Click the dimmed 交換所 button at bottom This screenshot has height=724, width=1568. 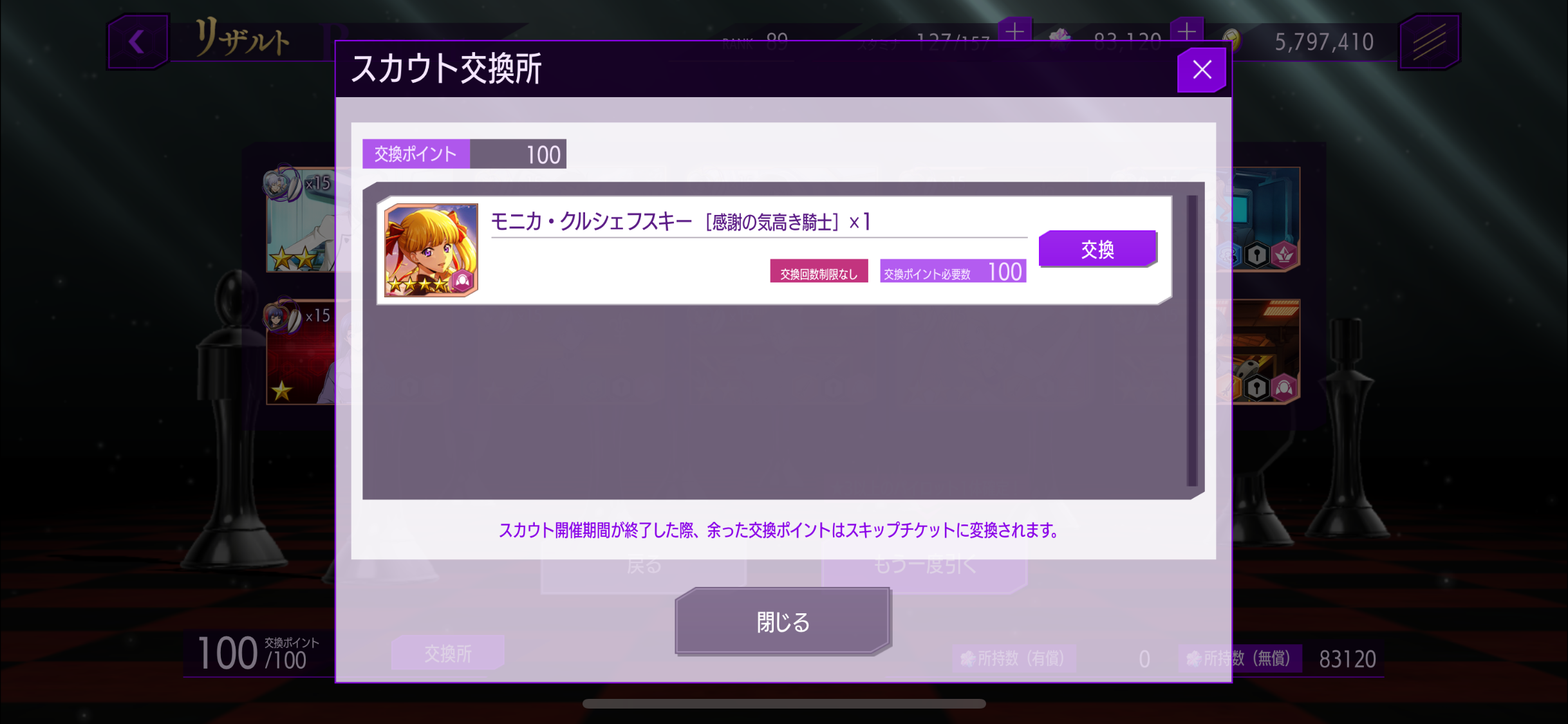tap(448, 653)
